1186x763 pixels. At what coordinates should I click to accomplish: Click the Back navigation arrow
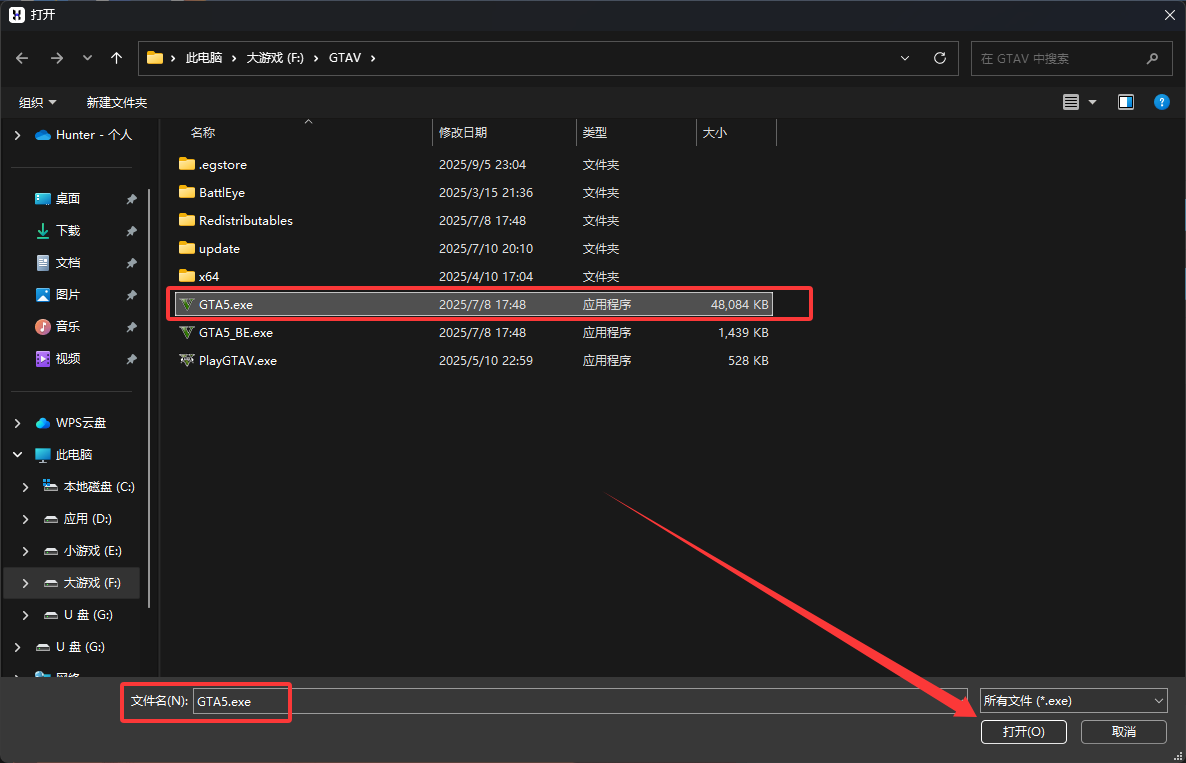[x=22, y=58]
